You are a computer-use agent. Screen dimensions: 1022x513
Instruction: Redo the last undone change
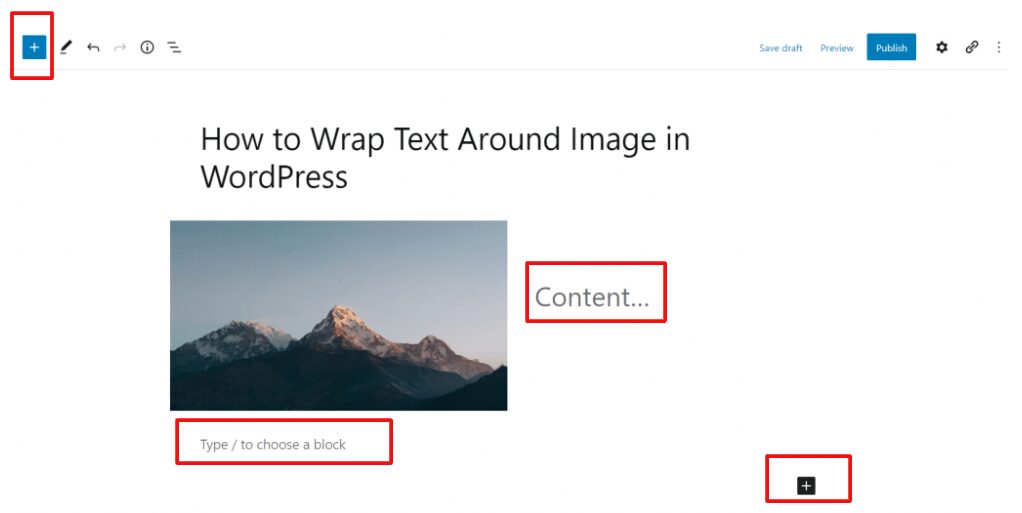pos(120,48)
